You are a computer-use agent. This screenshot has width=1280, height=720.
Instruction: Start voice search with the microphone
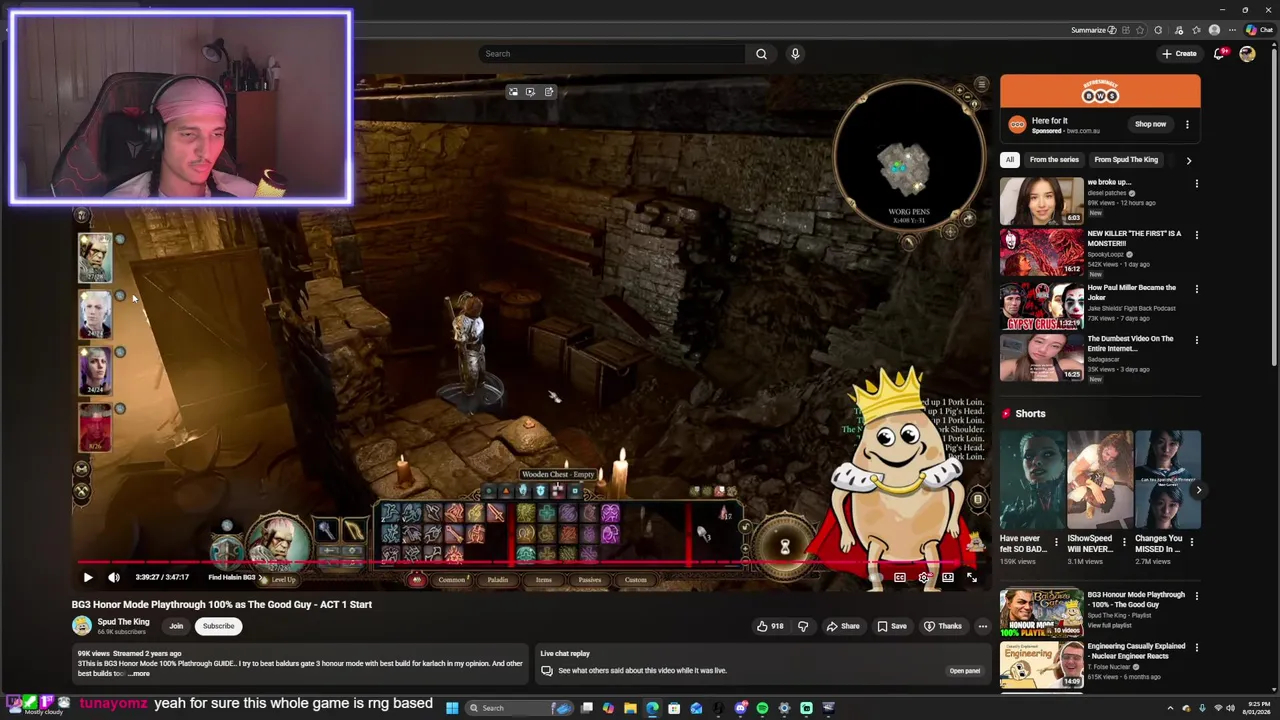(795, 54)
